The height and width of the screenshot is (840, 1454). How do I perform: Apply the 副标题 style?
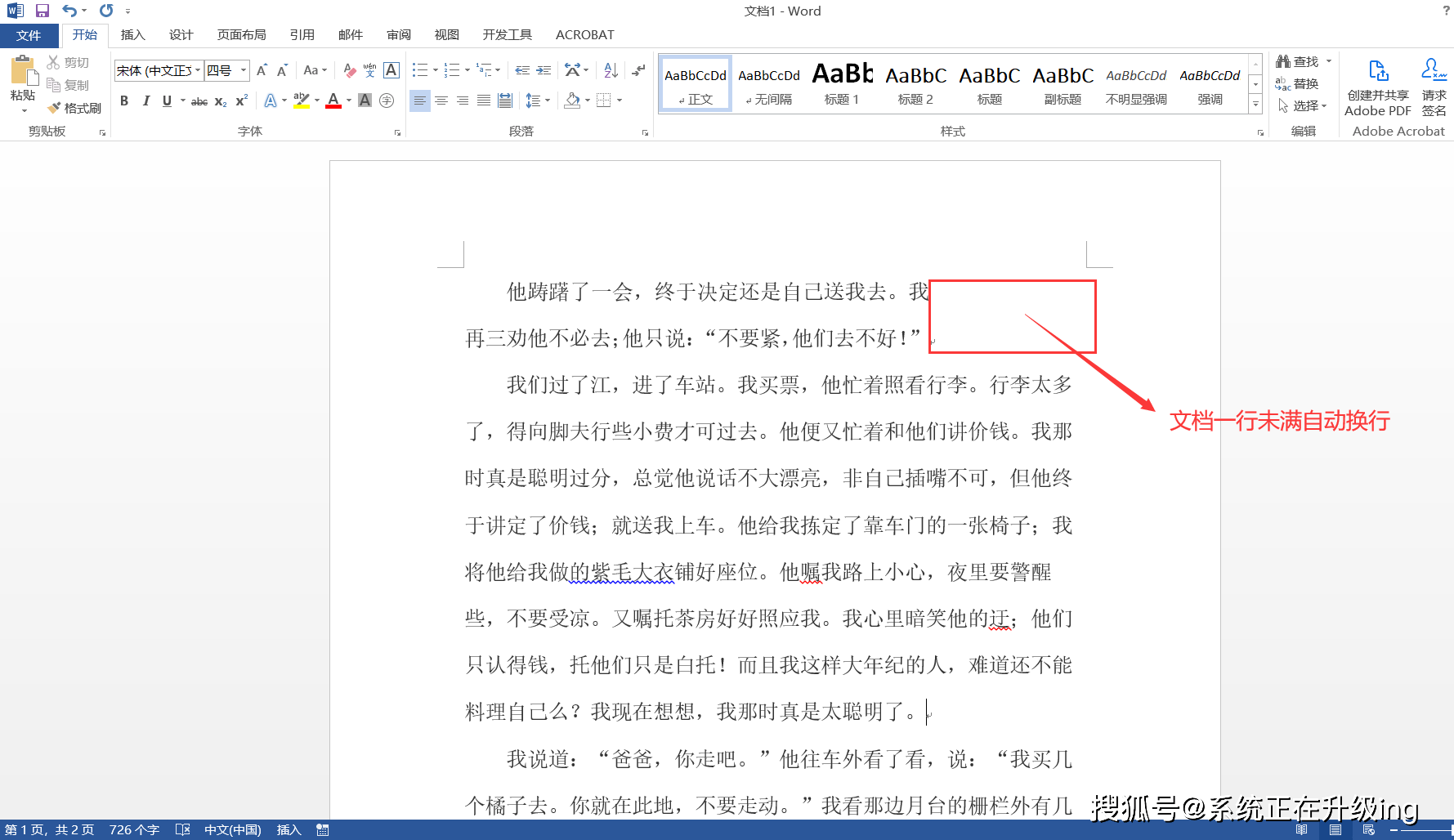[x=1063, y=83]
